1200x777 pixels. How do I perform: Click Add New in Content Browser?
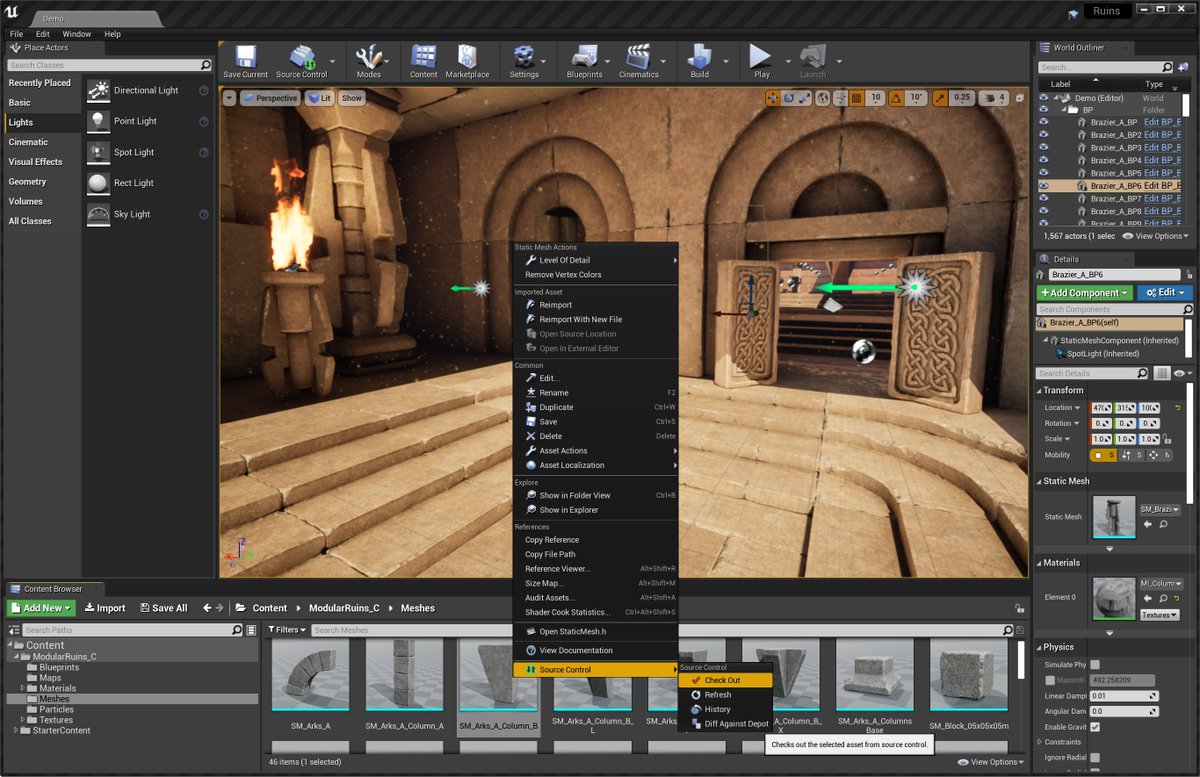[x=41, y=608]
